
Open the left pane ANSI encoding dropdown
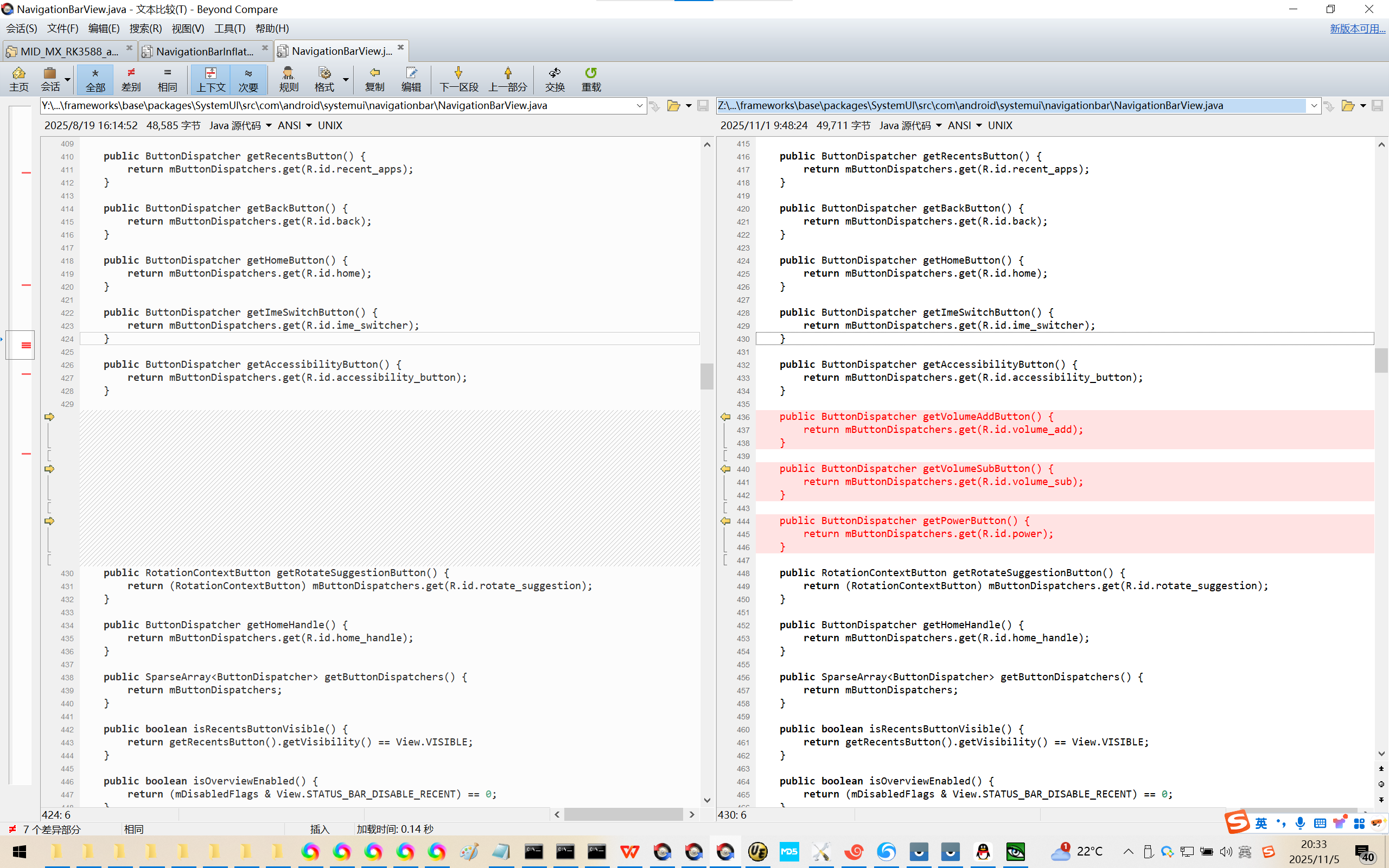pos(295,125)
